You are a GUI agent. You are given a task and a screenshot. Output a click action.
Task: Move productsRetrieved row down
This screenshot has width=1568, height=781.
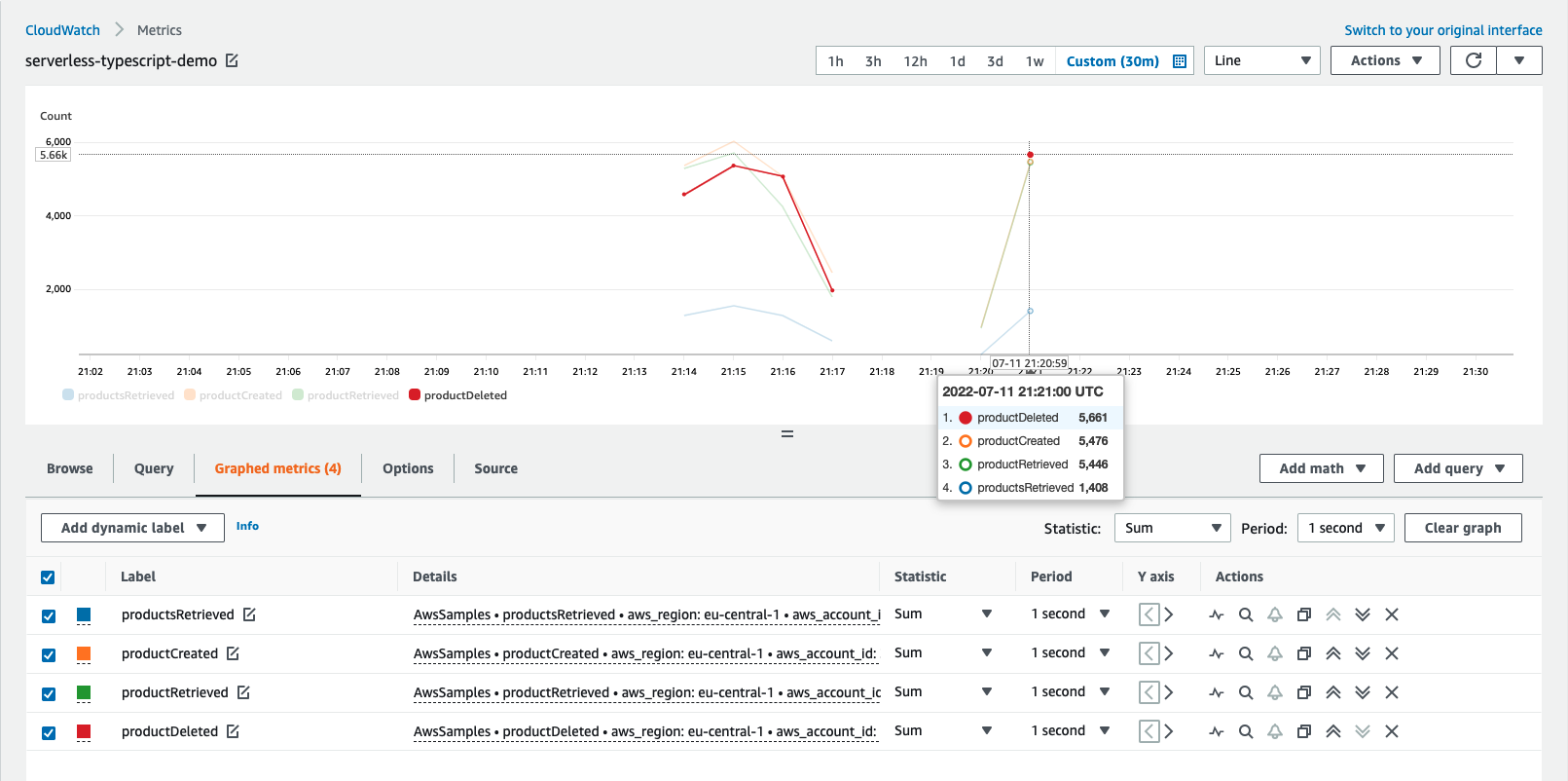click(x=1363, y=614)
